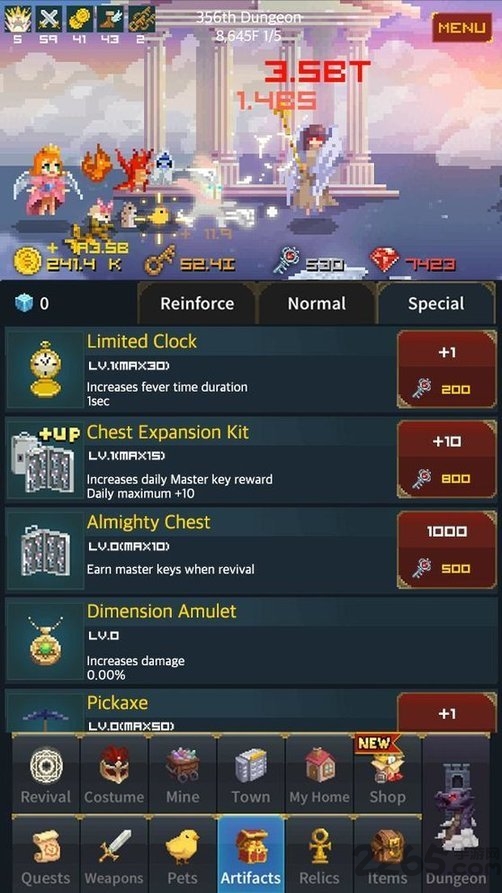Open the Pets chick icon

[x=182, y=854]
